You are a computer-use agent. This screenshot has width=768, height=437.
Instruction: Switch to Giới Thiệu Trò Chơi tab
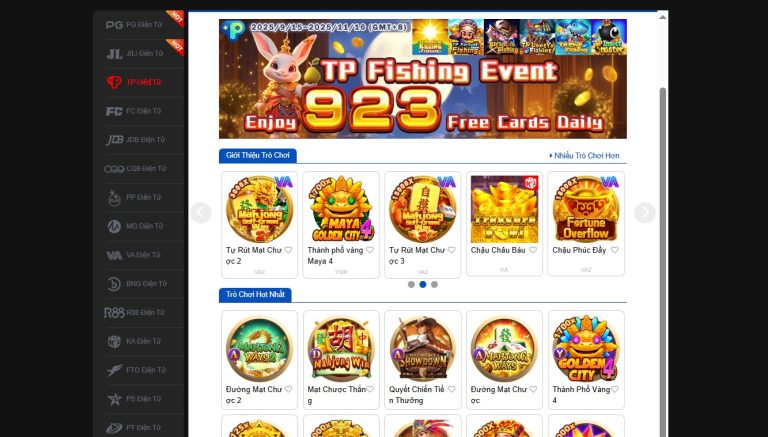point(258,155)
